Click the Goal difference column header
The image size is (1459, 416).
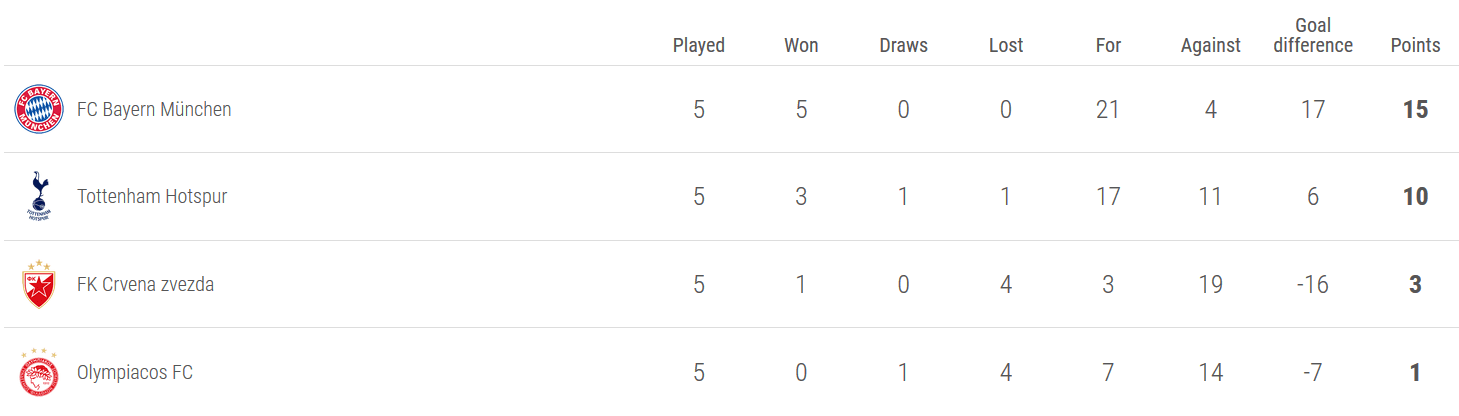1313,35
